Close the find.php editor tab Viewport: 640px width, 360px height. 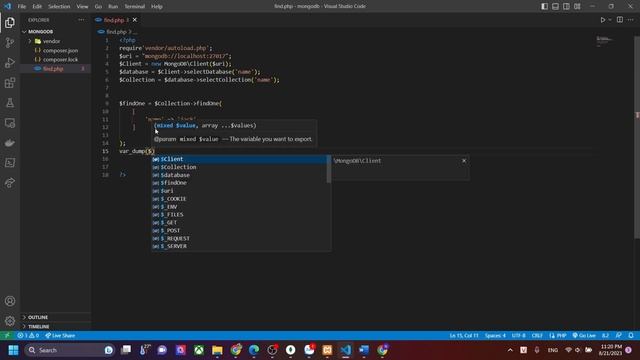135,20
